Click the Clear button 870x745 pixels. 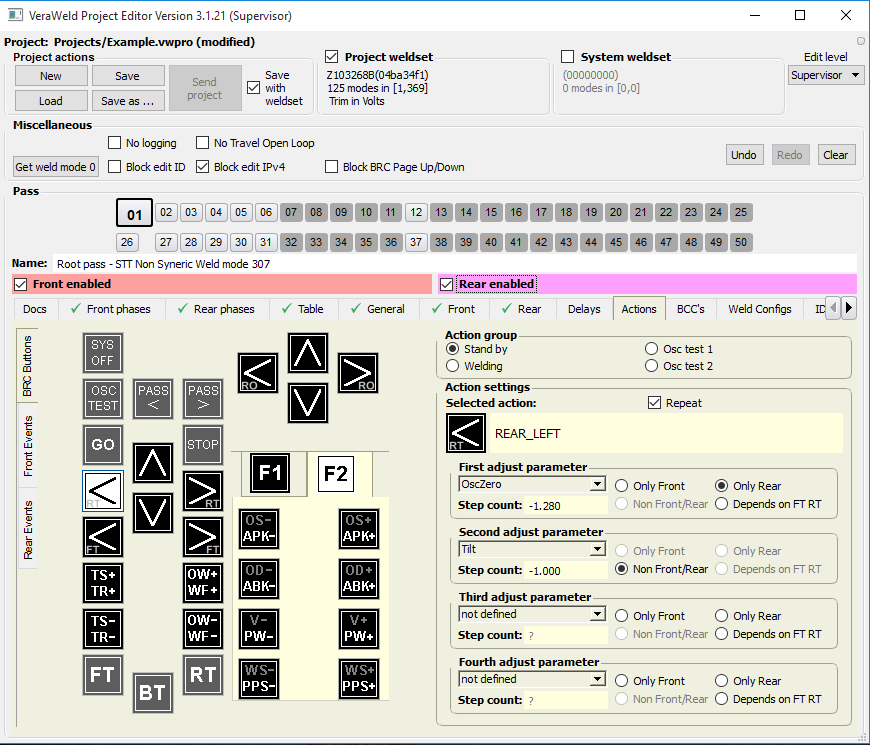(836, 155)
